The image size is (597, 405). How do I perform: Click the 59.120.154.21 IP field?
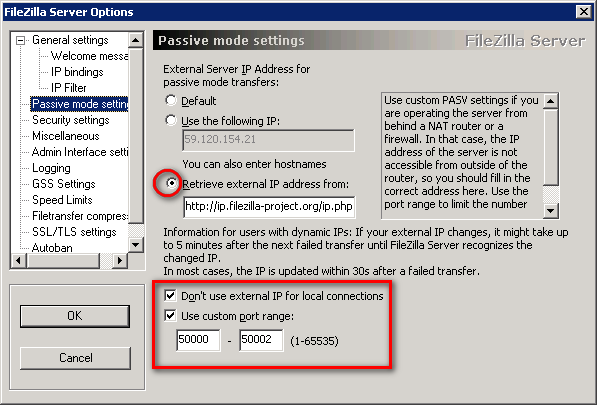[268, 140]
